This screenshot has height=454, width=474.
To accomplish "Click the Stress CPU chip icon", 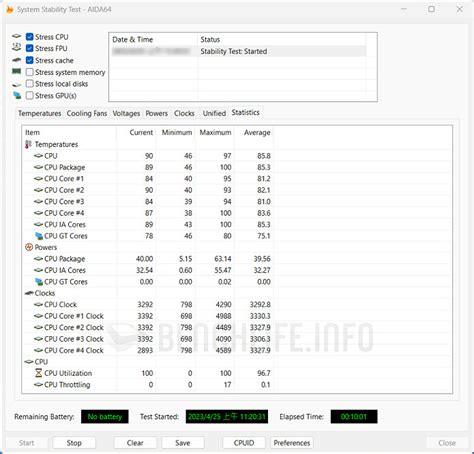I will coord(17,36).
